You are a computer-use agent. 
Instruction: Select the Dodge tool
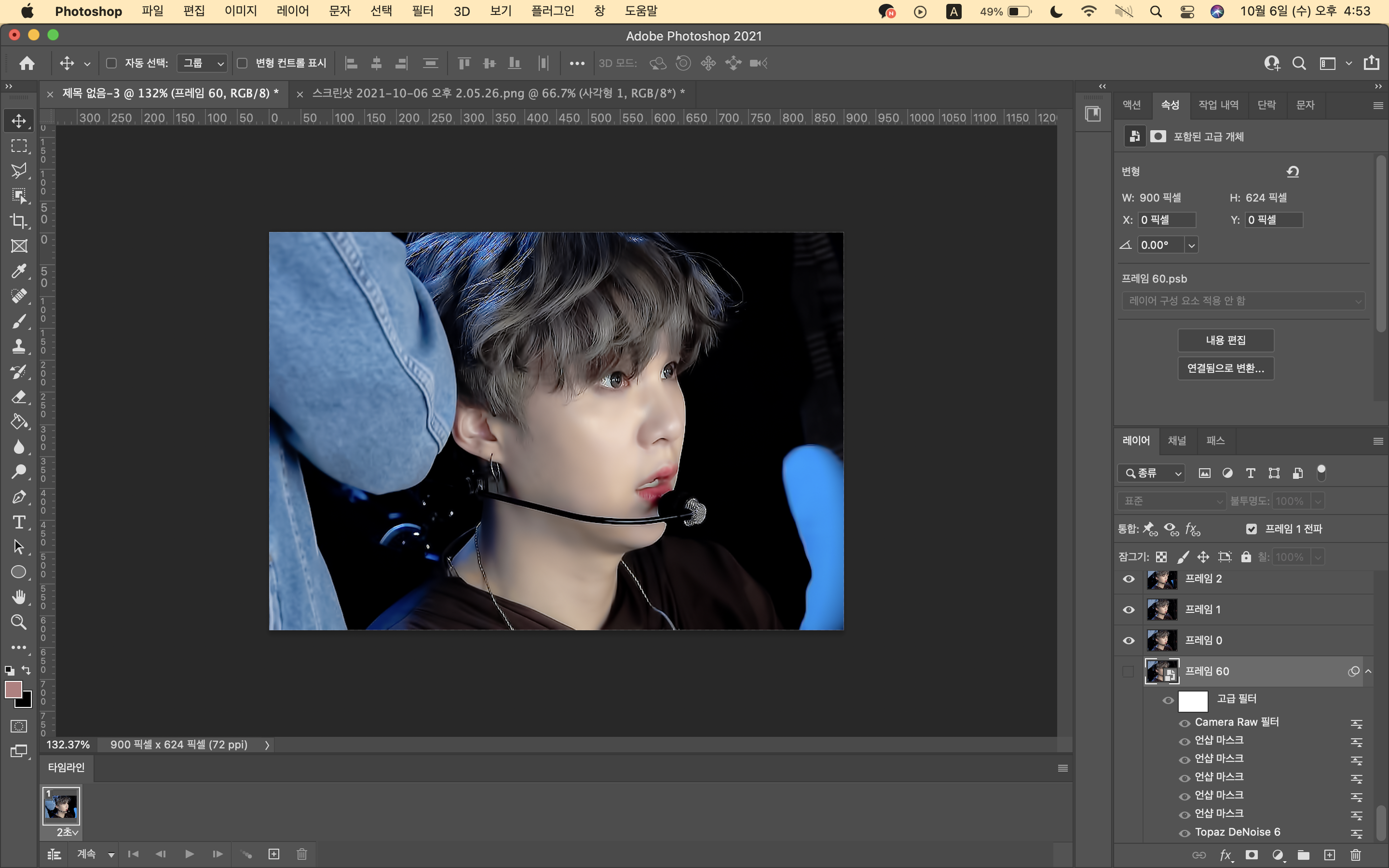[x=19, y=472]
